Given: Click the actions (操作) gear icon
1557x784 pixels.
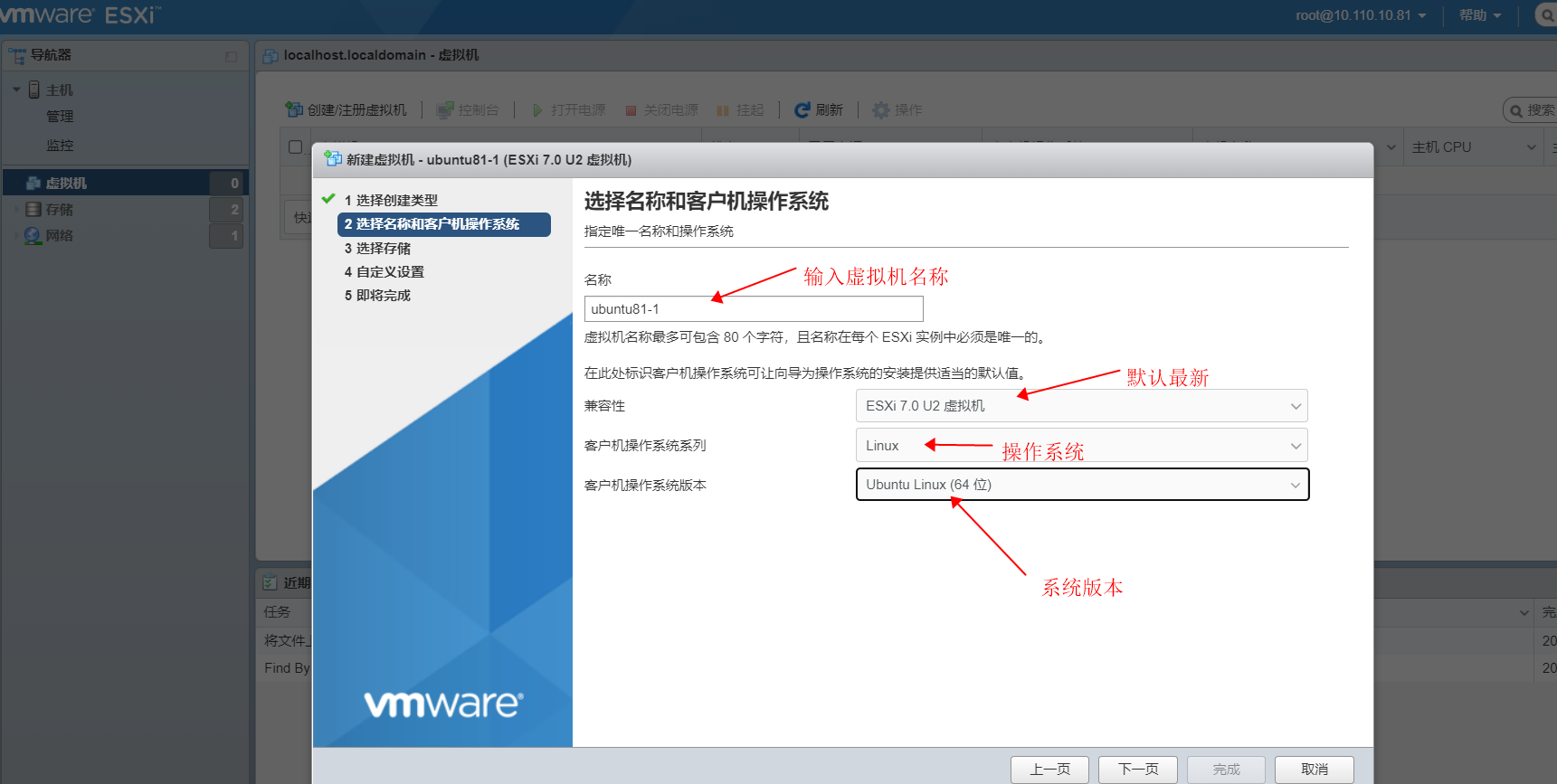Looking at the screenshot, I should [x=881, y=110].
